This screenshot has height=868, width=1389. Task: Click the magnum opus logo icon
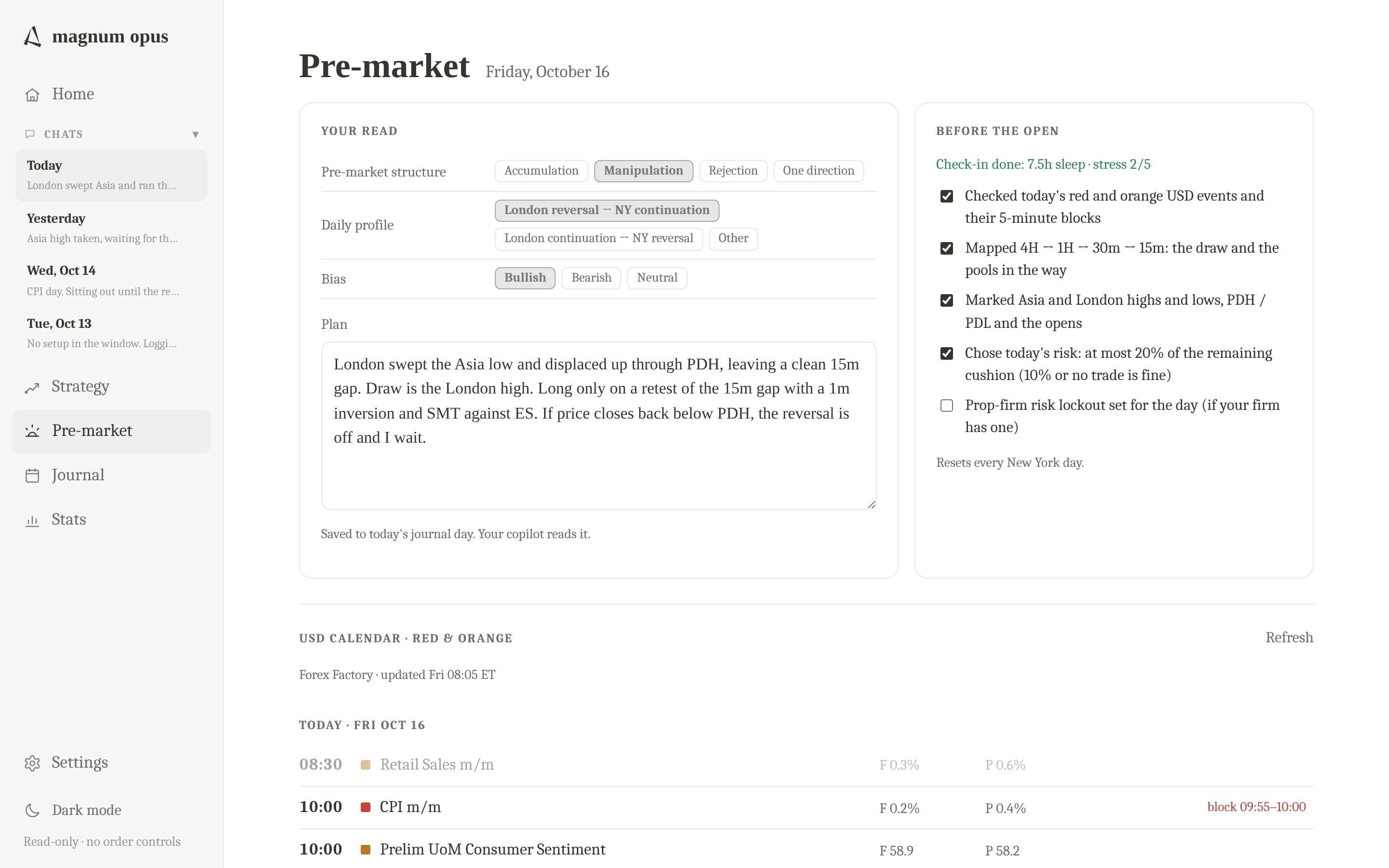[x=33, y=36]
